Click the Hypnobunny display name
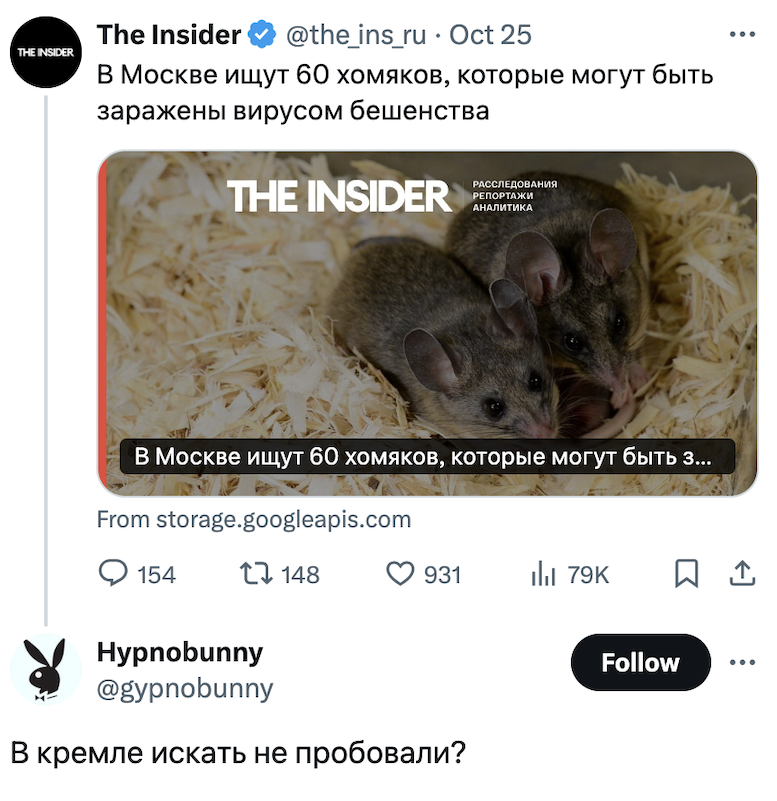 180,653
